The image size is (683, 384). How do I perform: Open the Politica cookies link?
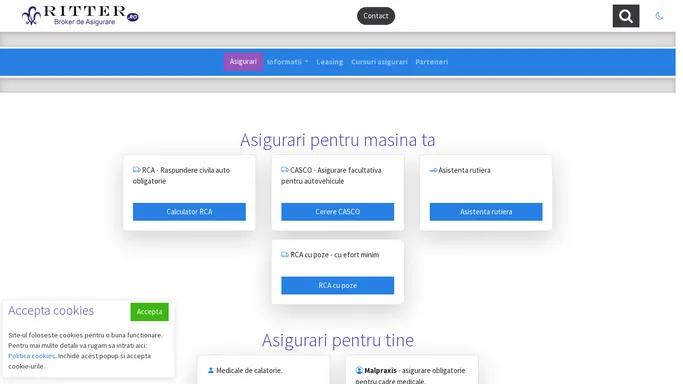point(31,356)
